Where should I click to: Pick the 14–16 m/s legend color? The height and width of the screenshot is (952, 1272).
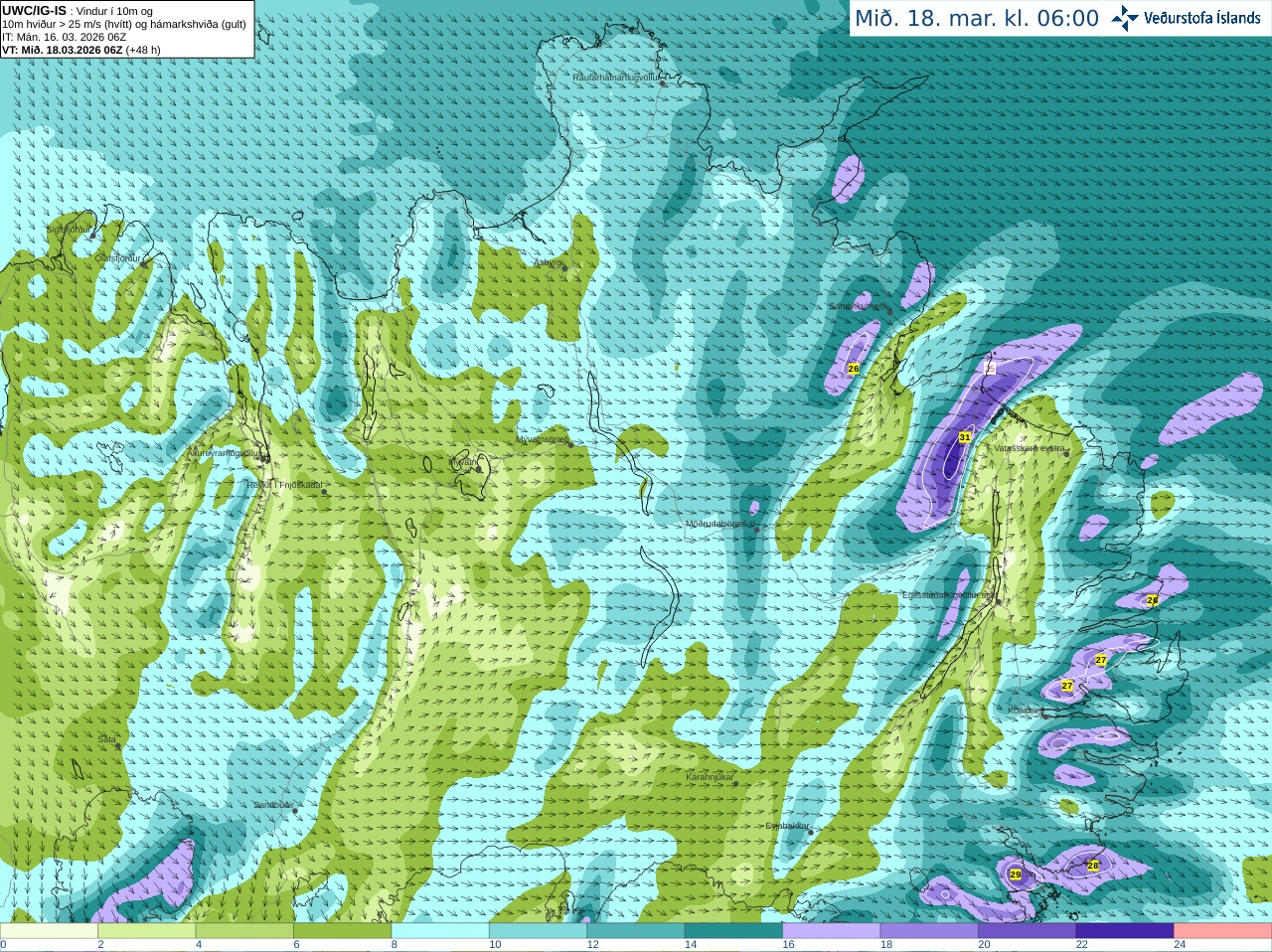[733, 931]
